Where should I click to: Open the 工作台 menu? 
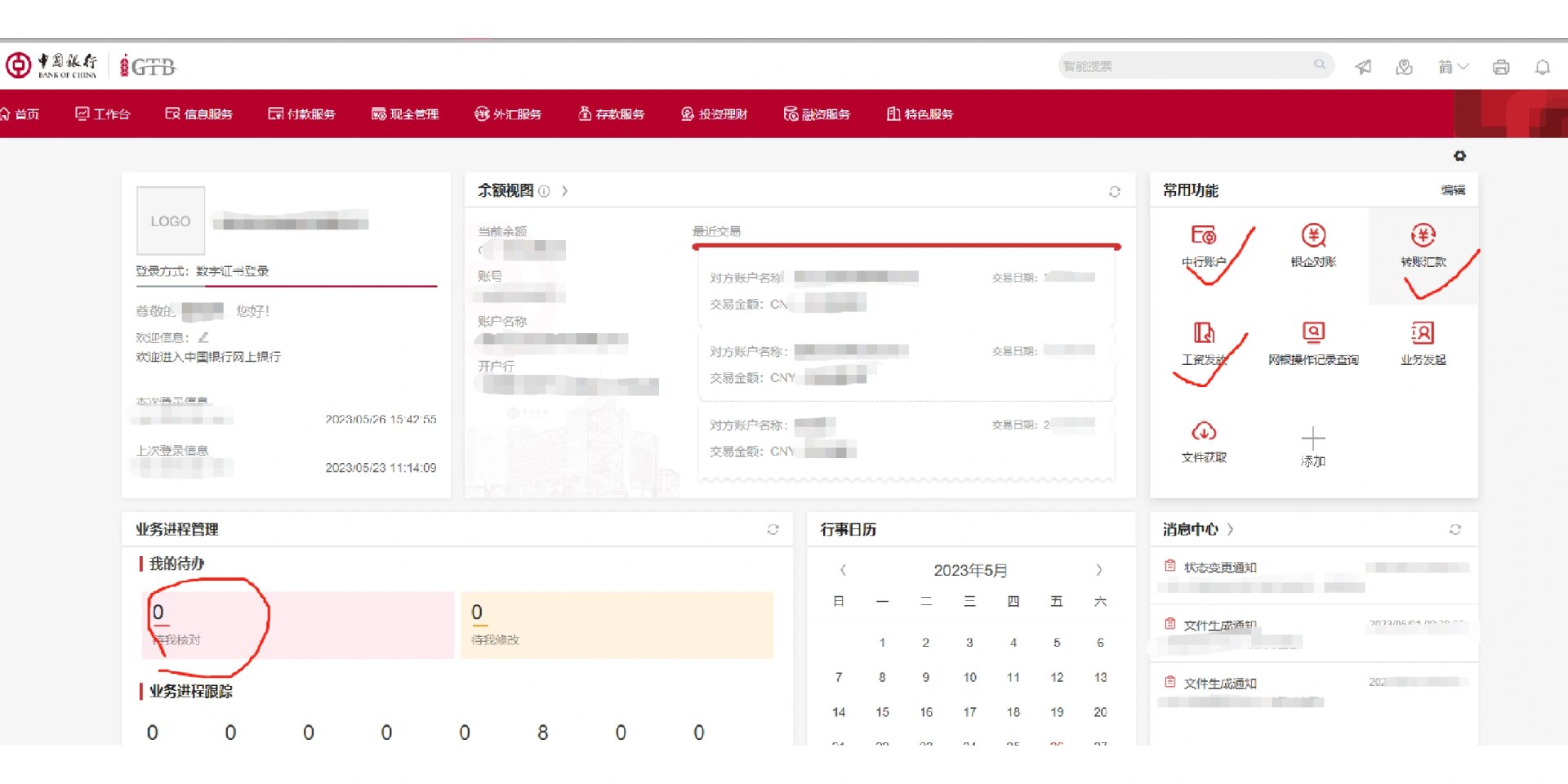click(102, 114)
